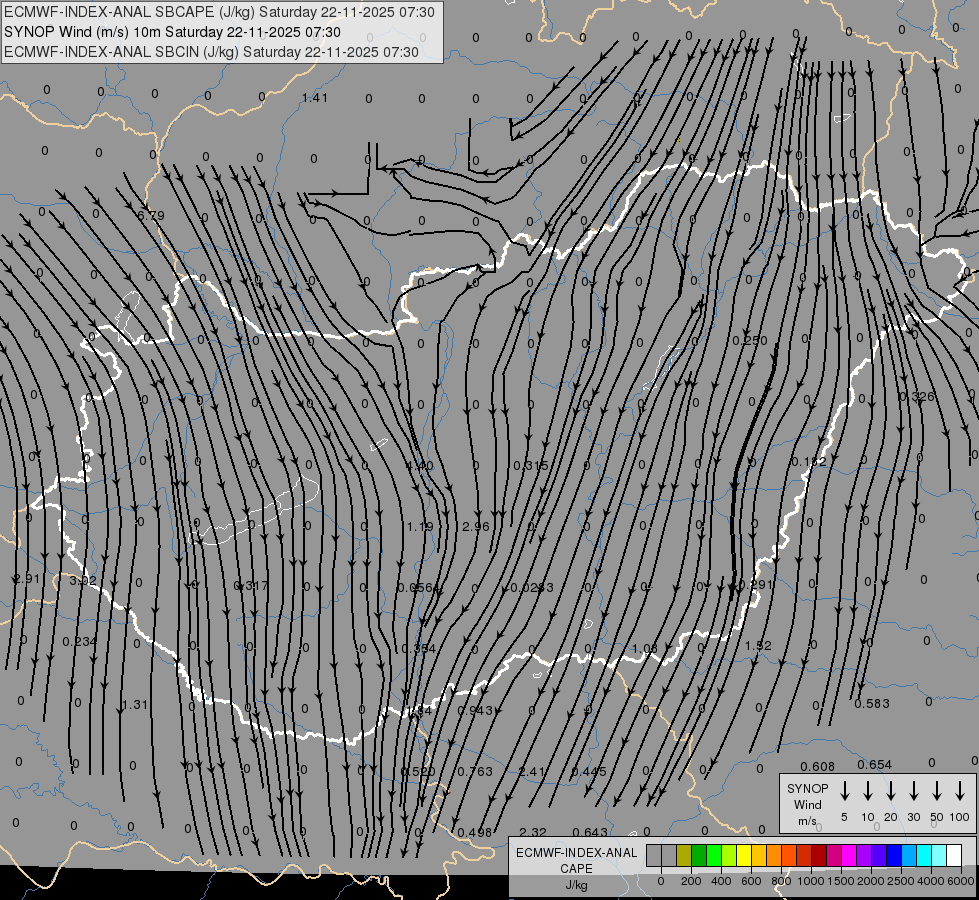
Task: Click the map value '0.498'
Action: [475, 832]
